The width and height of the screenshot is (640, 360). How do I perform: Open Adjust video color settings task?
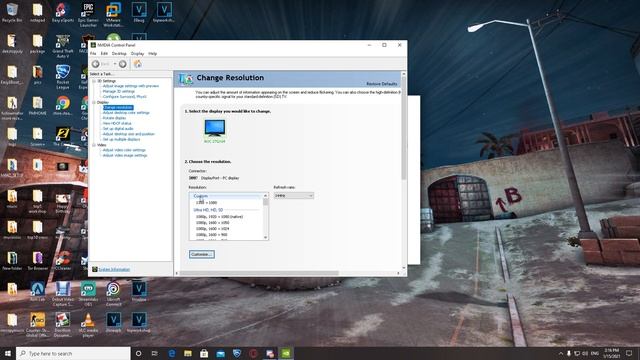click(x=124, y=150)
